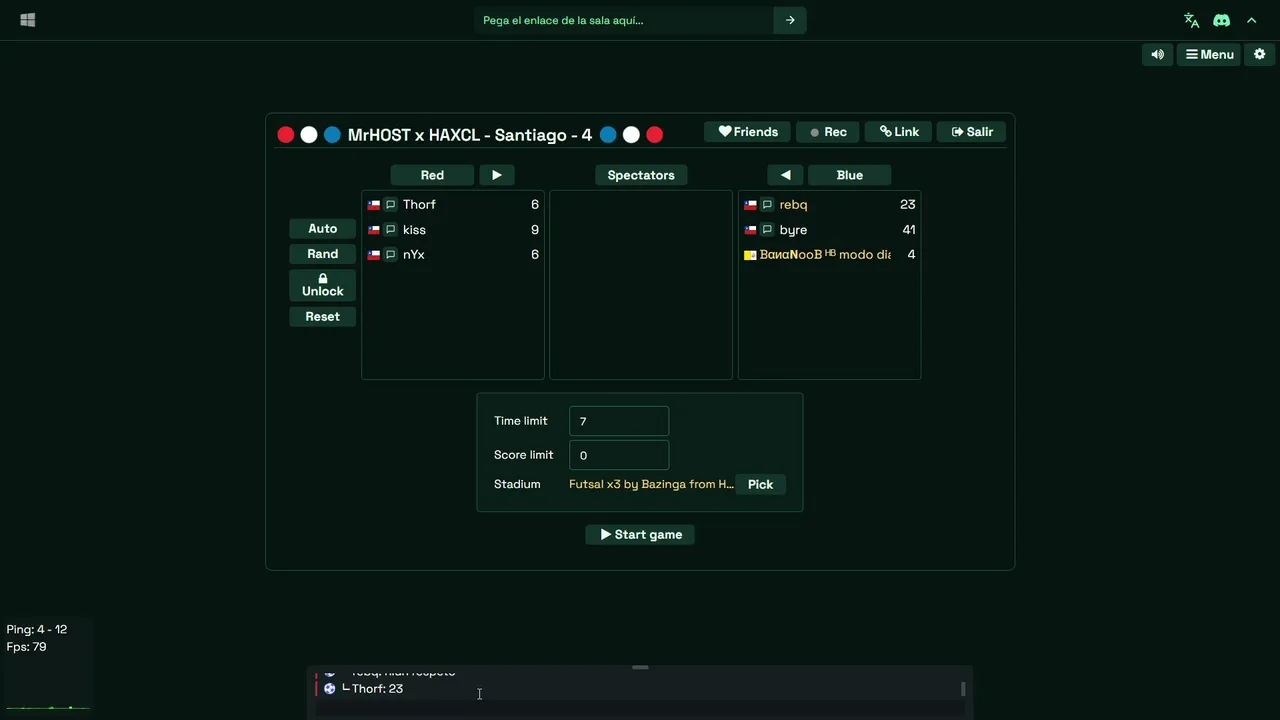Click the chat message input box
1280x720 pixels.
[640, 710]
